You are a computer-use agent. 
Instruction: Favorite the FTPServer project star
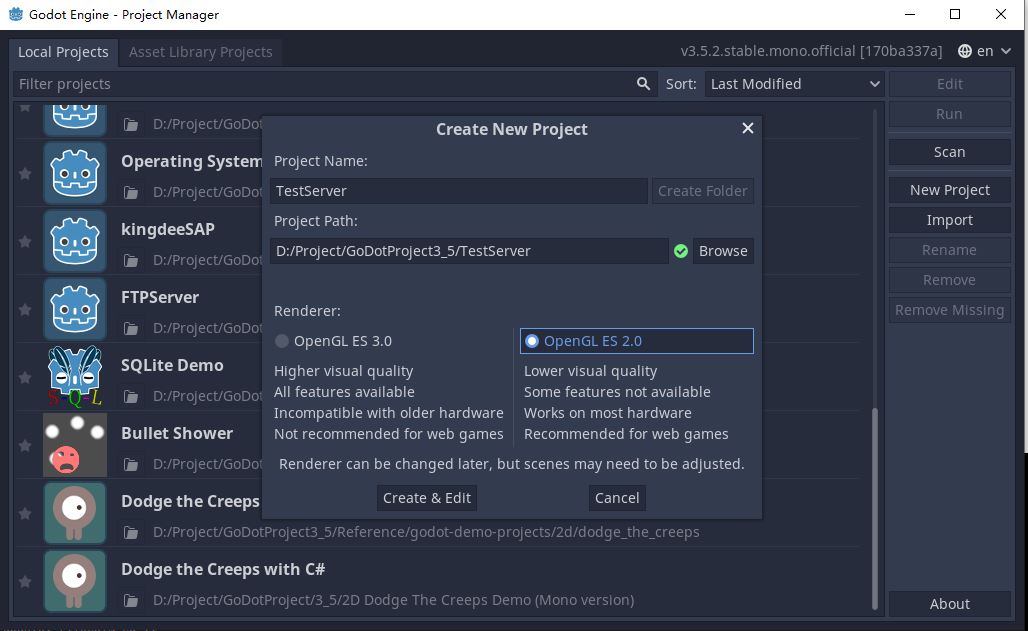pos(25,309)
